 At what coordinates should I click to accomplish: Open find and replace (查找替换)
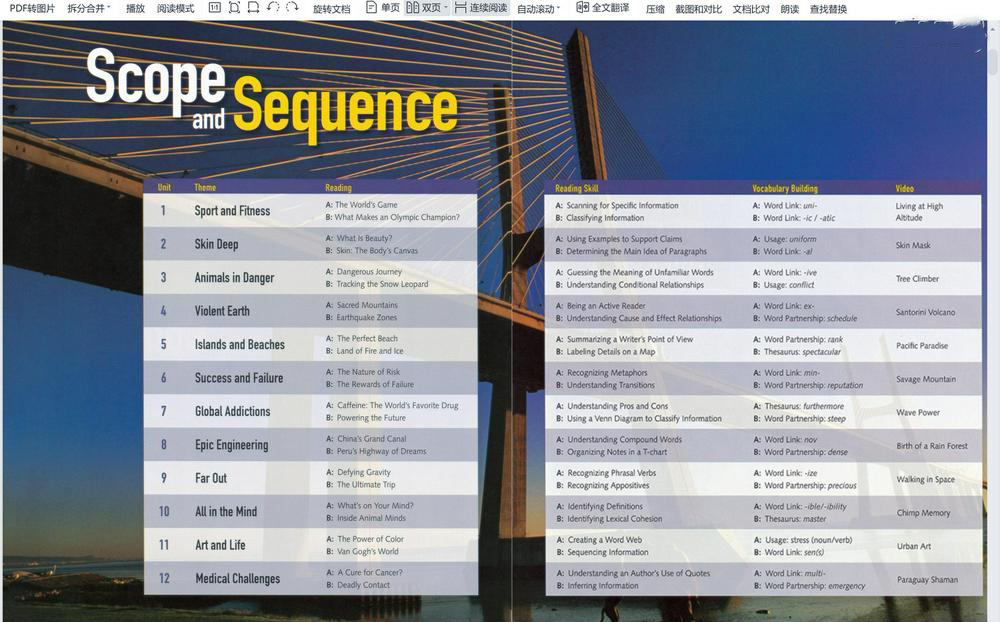tap(828, 8)
